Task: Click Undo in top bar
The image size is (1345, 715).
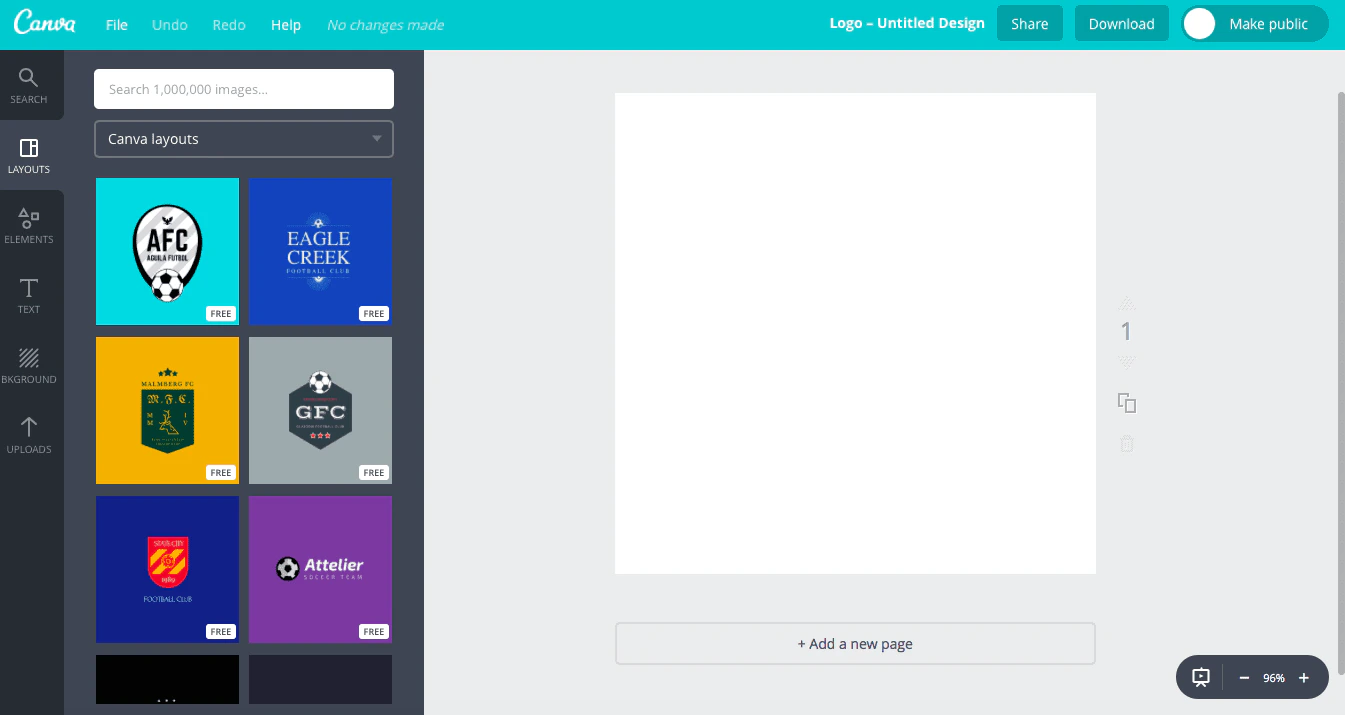Action: pyautogui.click(x=170, y=25)
